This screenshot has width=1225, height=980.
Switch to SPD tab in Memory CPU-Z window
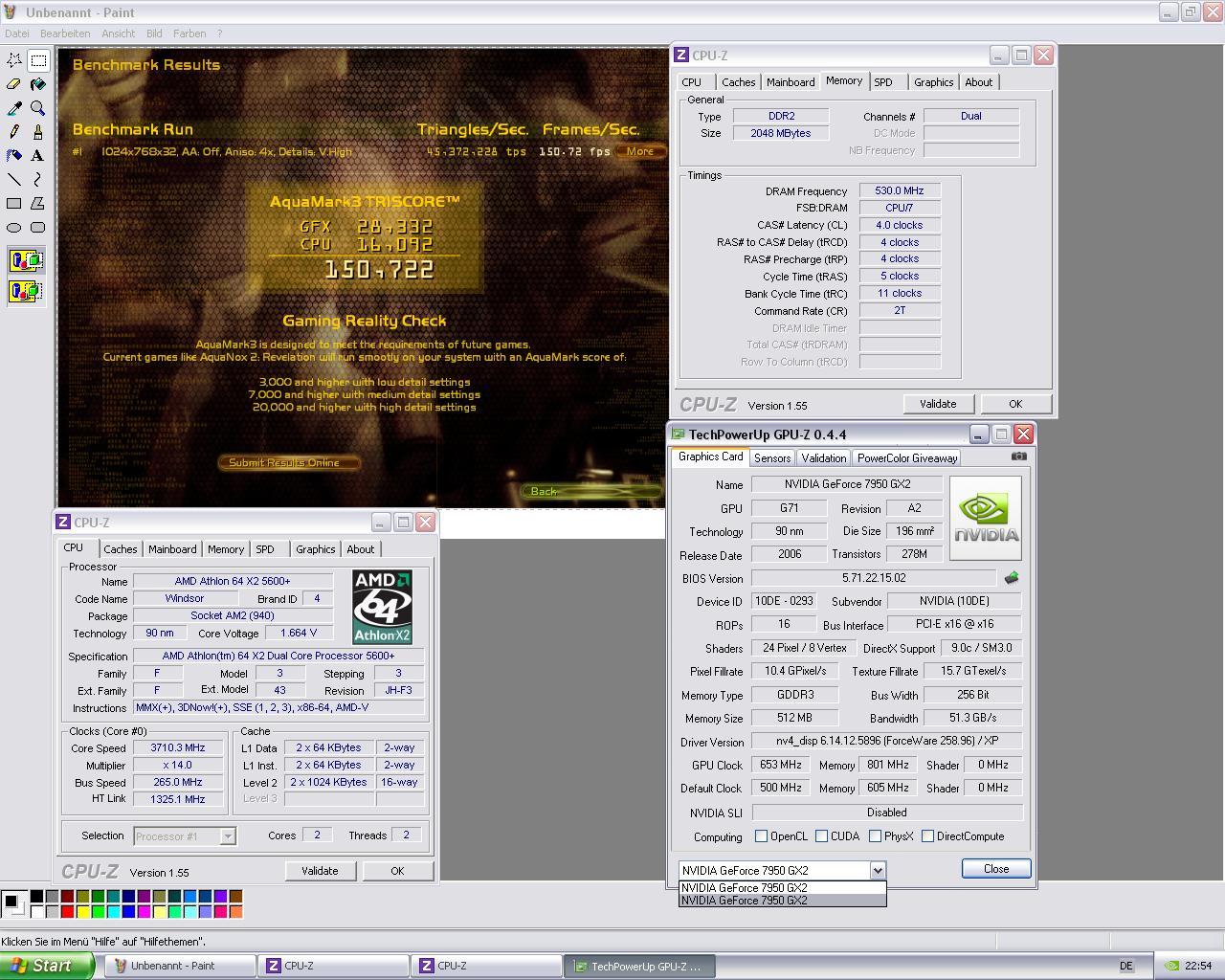[883, 82]
